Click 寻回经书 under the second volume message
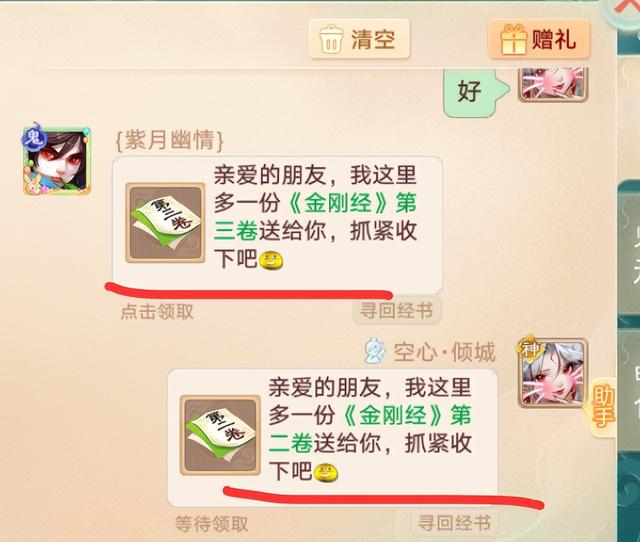The height and width of the screenshot is (542, 640). [x=454, y=523]
